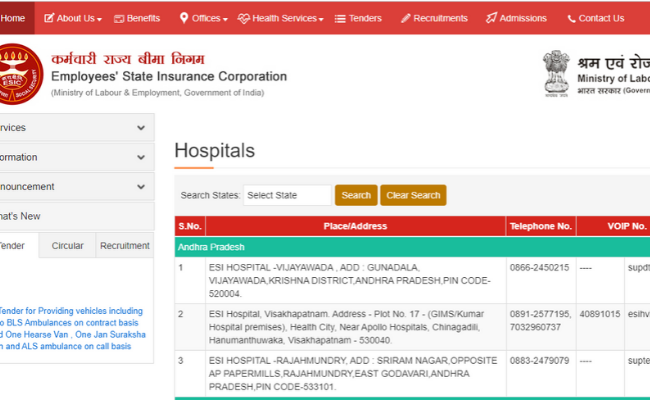
Task: Switch to the Recruitment tab
Action: [125, 245]
